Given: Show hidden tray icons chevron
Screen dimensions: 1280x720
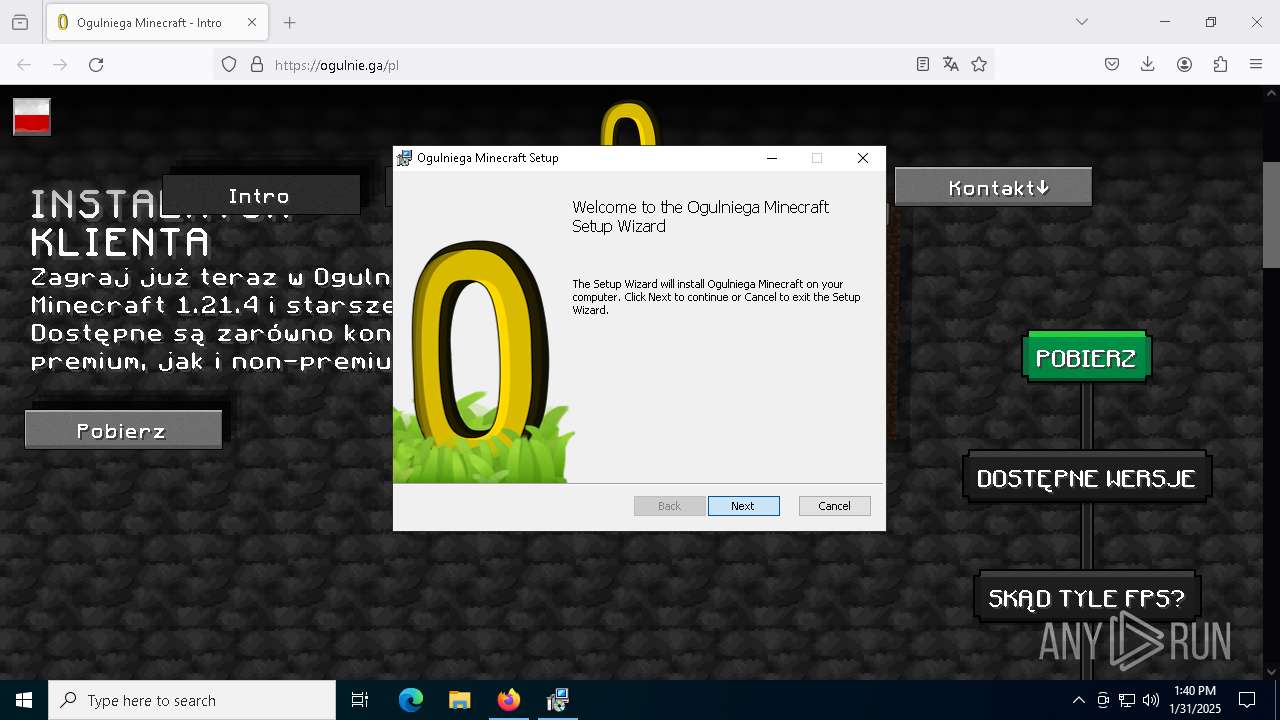Looking at the screenshot, I should coord(1078,700).
